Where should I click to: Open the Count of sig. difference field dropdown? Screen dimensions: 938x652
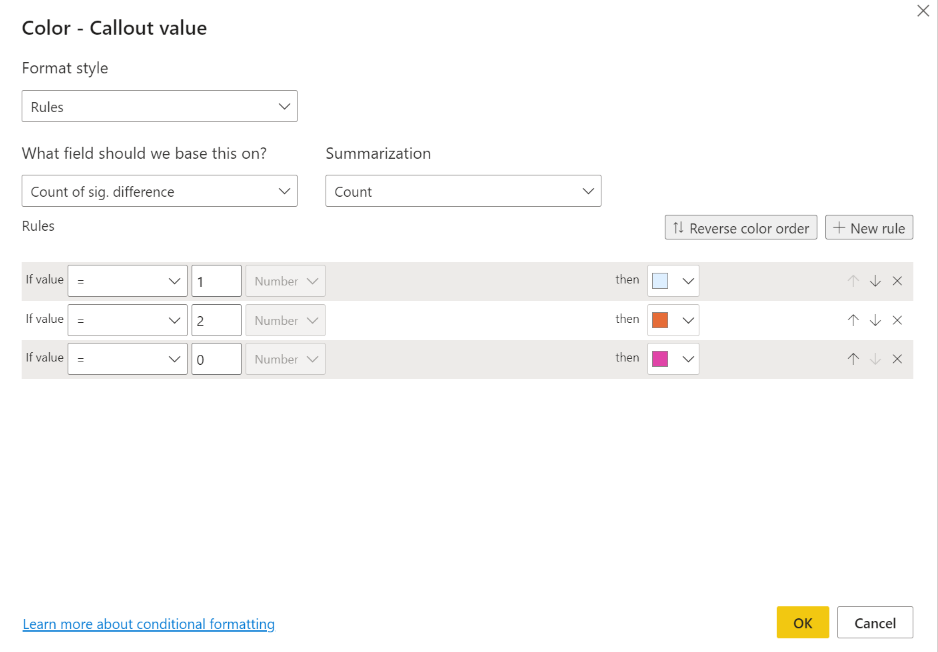(160, 191)
